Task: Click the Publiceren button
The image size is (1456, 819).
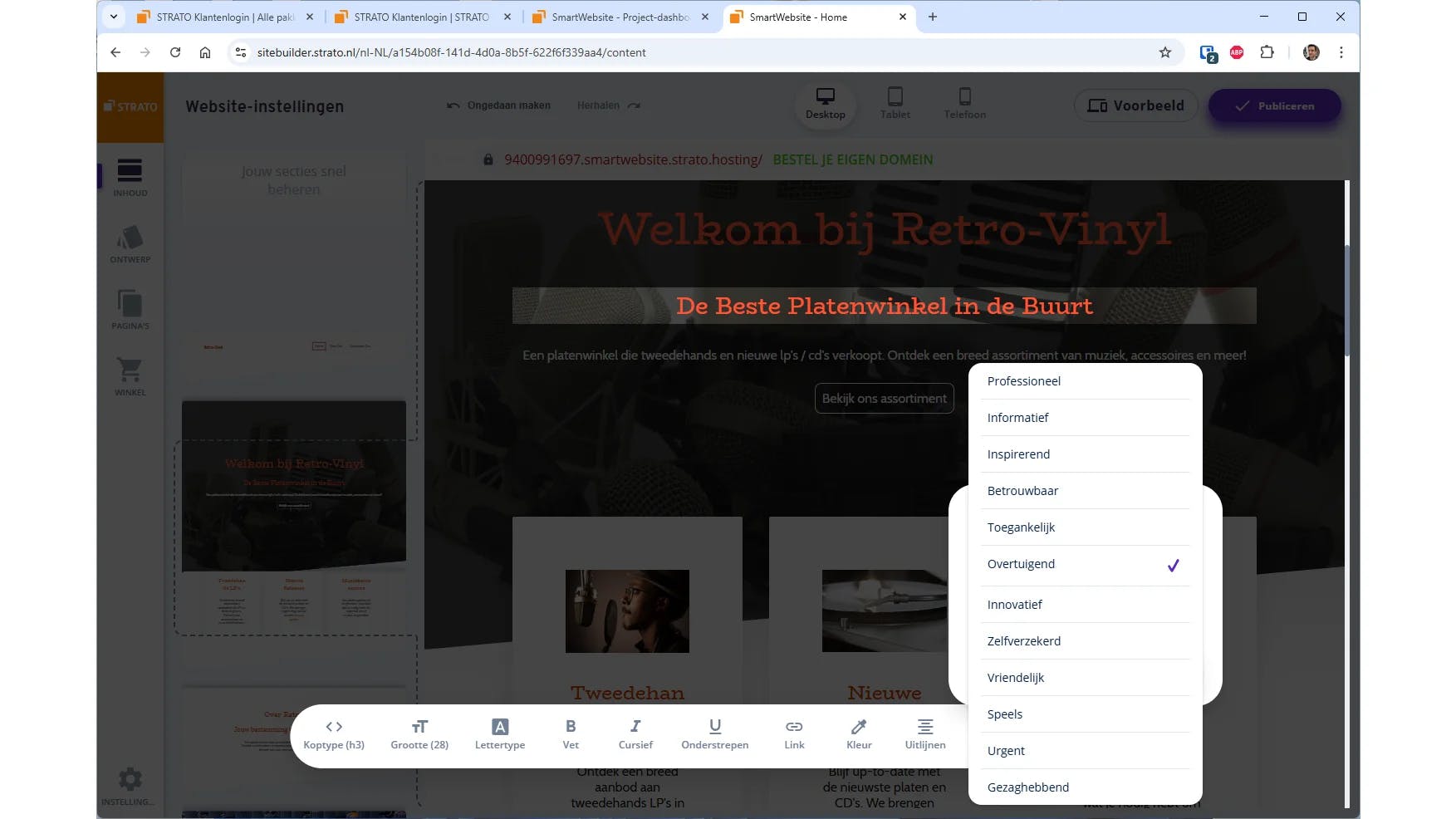Action: [1274, 105]
